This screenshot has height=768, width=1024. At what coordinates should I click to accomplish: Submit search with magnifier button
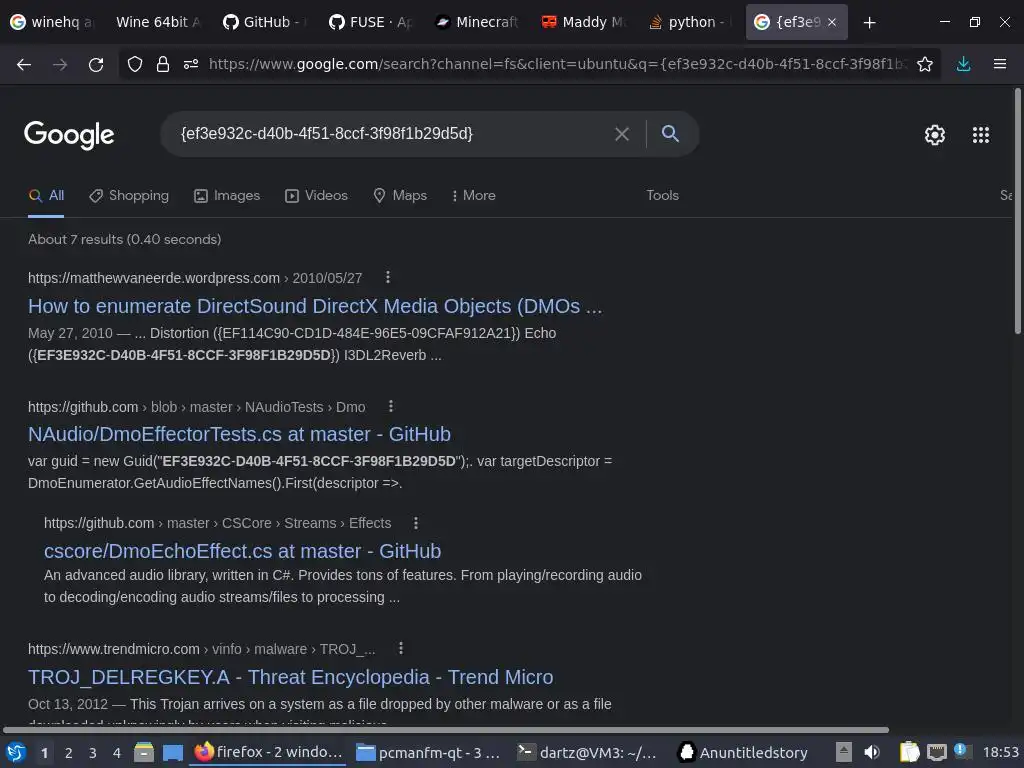click(x=670, y=134)
